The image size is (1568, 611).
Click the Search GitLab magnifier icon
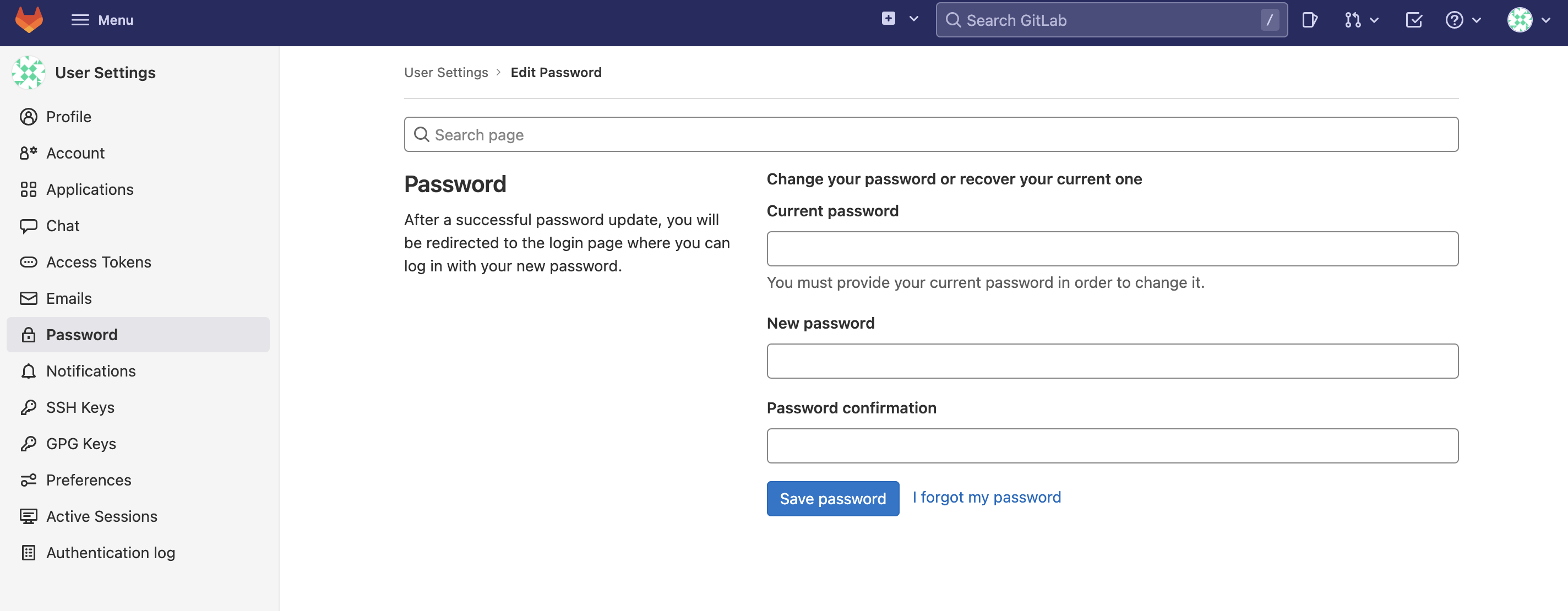[953, 20]
